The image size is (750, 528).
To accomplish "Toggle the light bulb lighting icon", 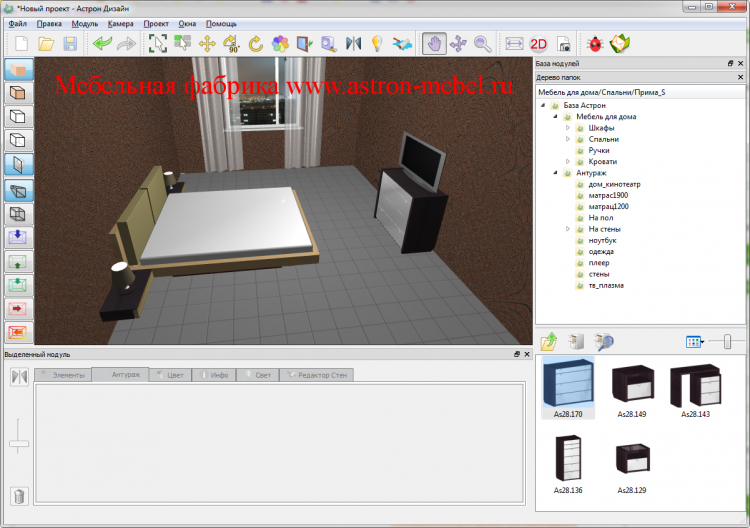I will 377,44.
